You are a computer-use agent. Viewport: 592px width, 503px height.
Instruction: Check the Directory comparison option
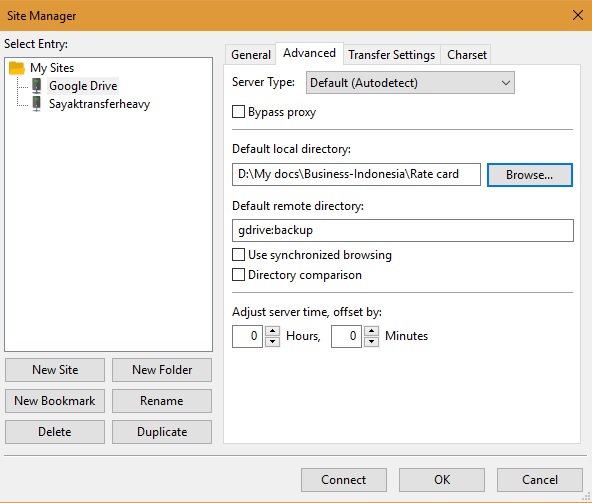point(238,275)
